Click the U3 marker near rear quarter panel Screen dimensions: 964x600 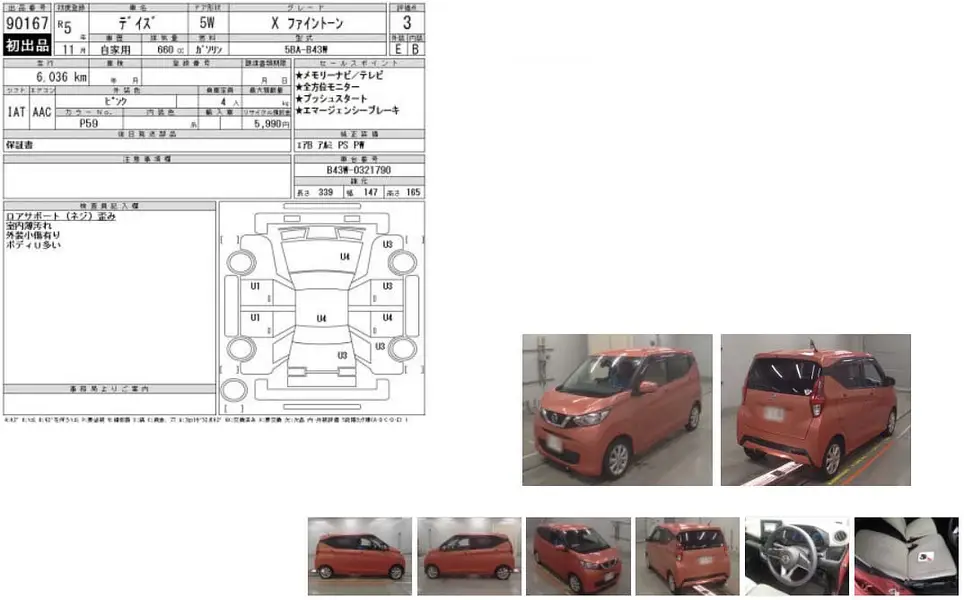(x=381, y=345)
